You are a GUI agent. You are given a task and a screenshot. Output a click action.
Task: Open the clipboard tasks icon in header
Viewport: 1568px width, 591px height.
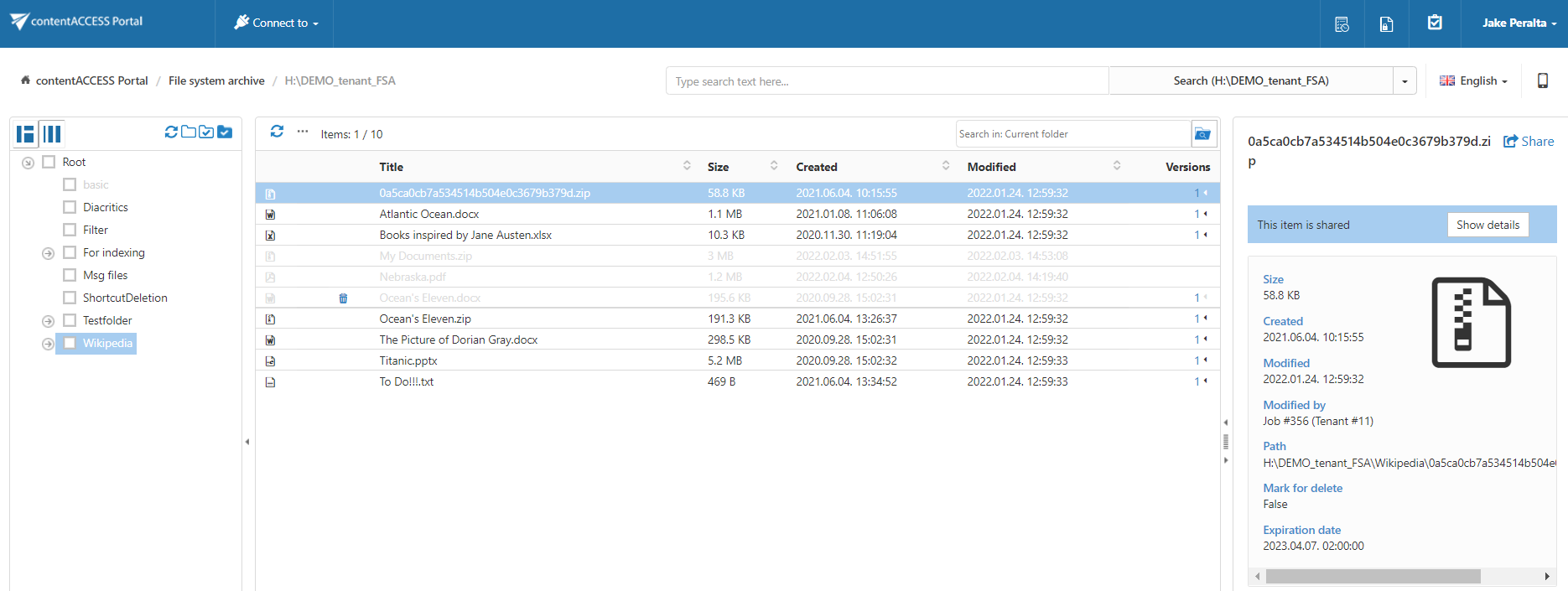coord(1435,23)
